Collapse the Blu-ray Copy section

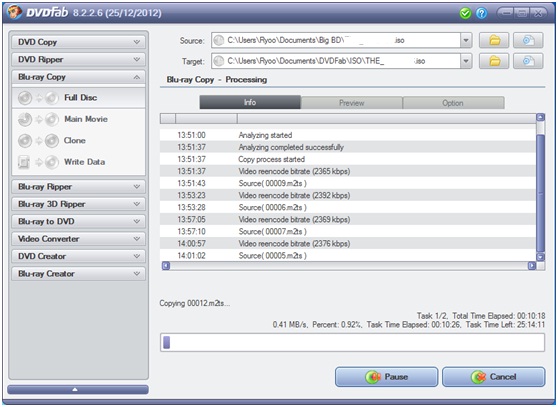click(x=79, y=77)
